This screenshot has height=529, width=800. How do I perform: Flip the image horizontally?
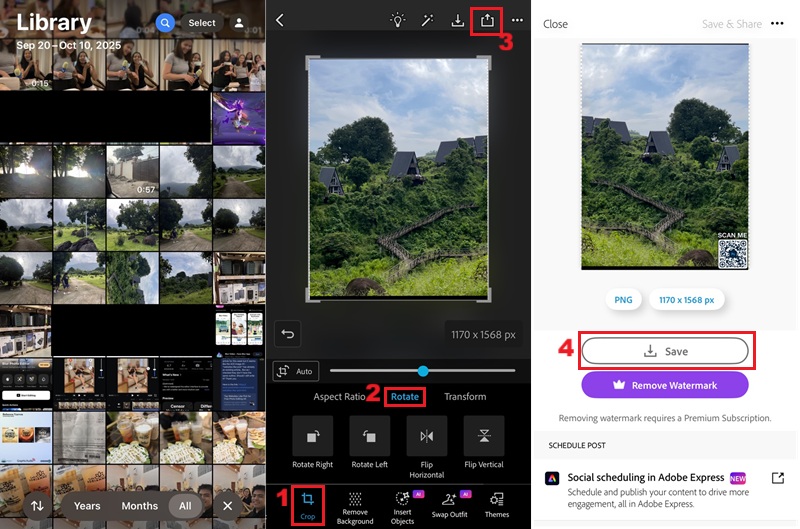pyautogui.click(x=427, y=443)
